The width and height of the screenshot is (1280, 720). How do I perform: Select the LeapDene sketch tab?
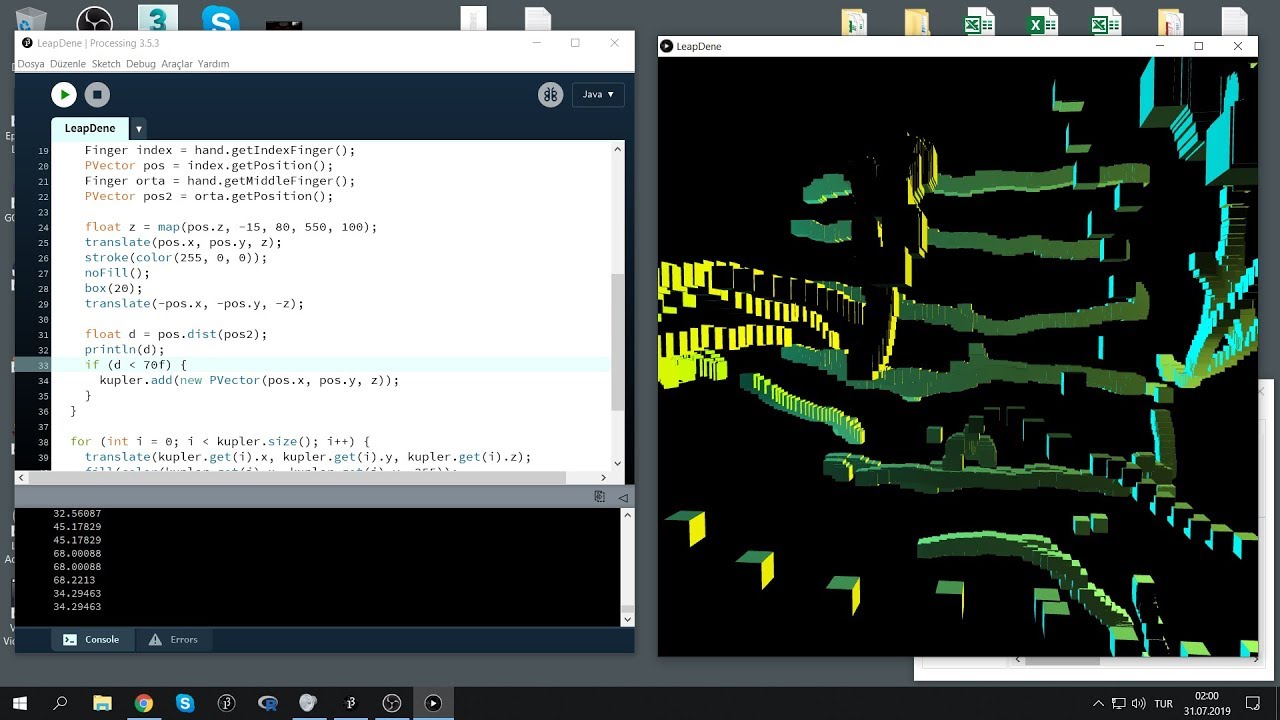coord(90,128)
